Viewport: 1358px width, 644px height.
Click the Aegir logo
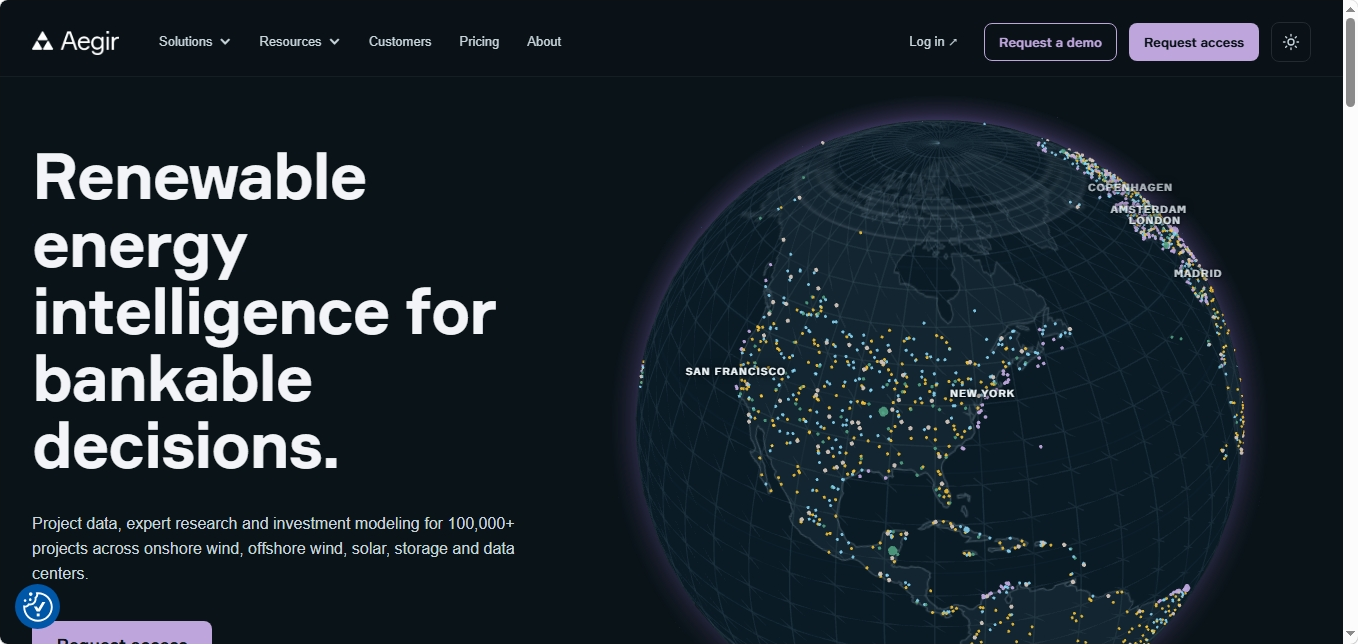tap(75, 41)
